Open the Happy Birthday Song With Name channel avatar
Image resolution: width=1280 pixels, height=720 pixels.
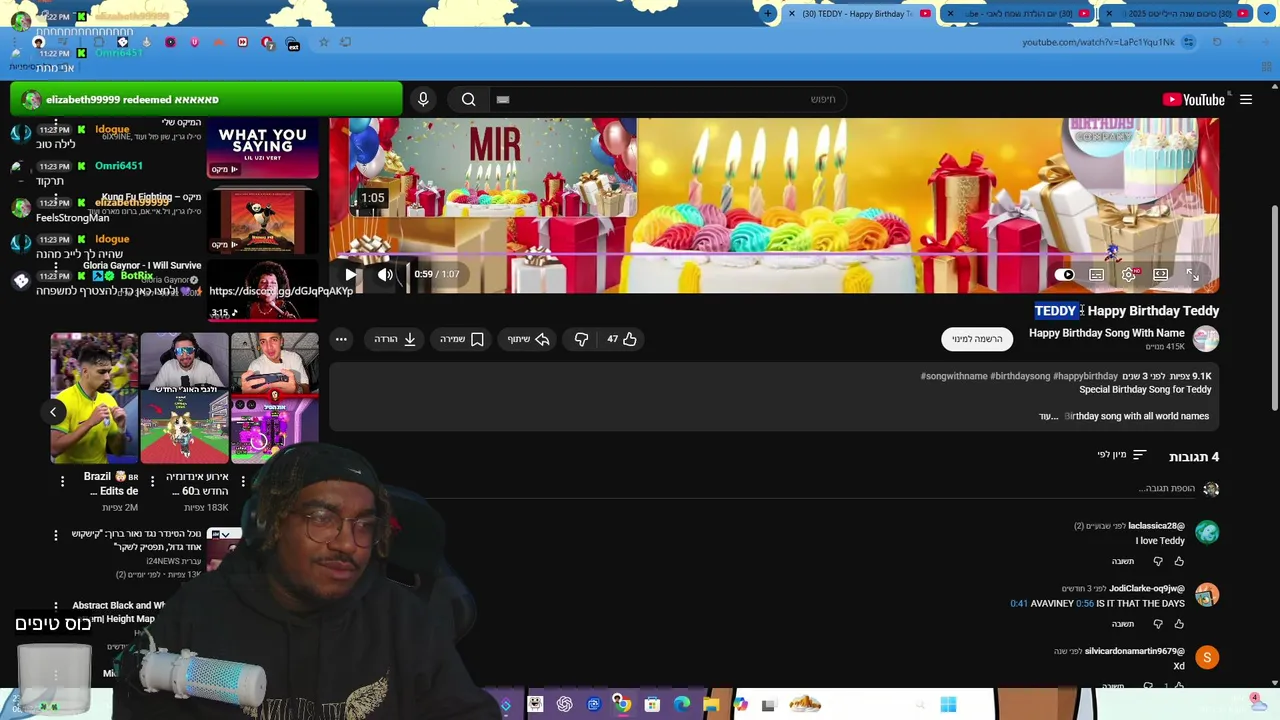click(1206, 339)
